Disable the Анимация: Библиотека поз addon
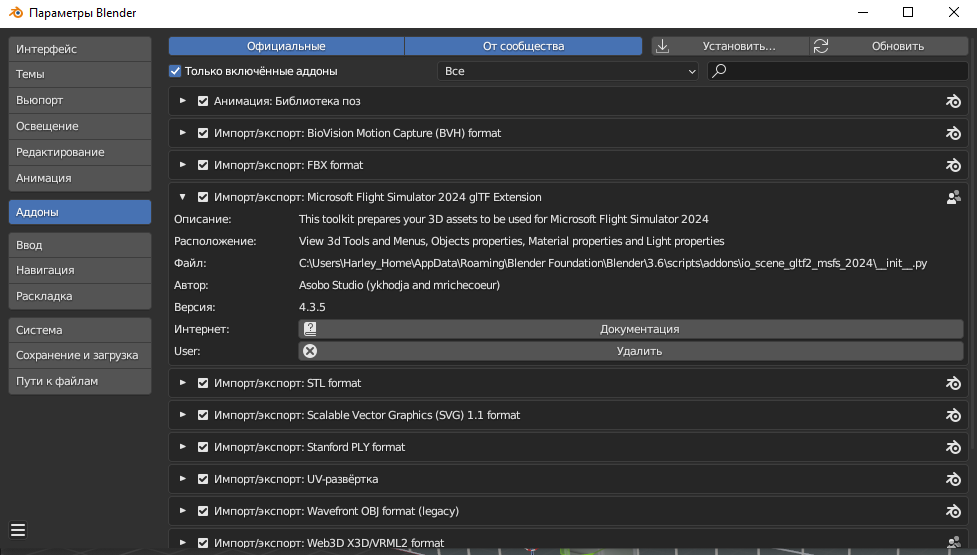This screenshot has width=977, height=555. [203, 101]
